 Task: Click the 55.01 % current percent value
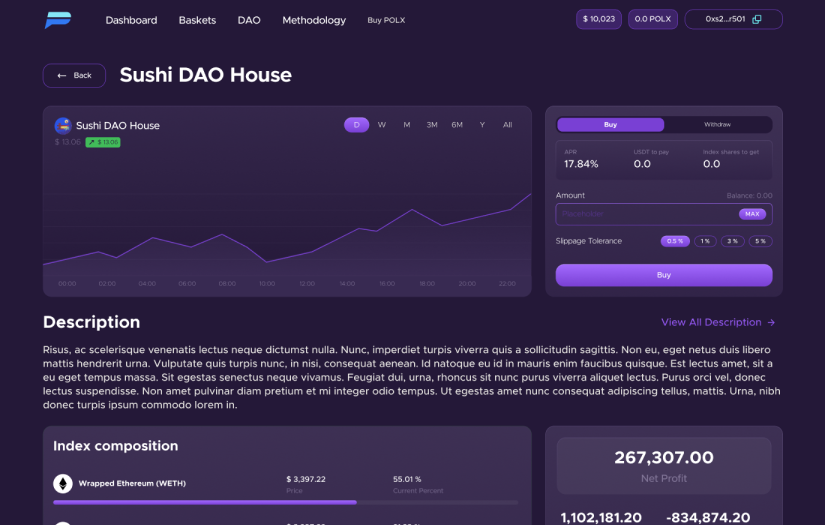tap(407, 479)
